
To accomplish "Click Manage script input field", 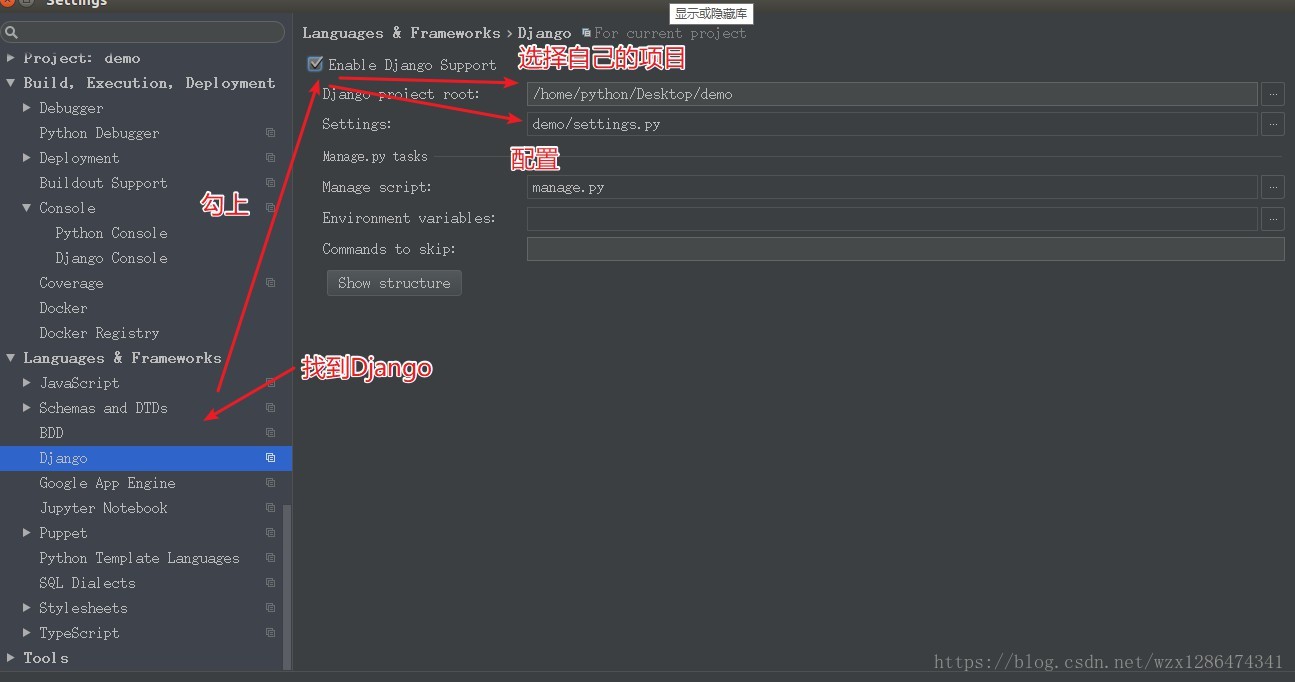I will tap(892, 187).
